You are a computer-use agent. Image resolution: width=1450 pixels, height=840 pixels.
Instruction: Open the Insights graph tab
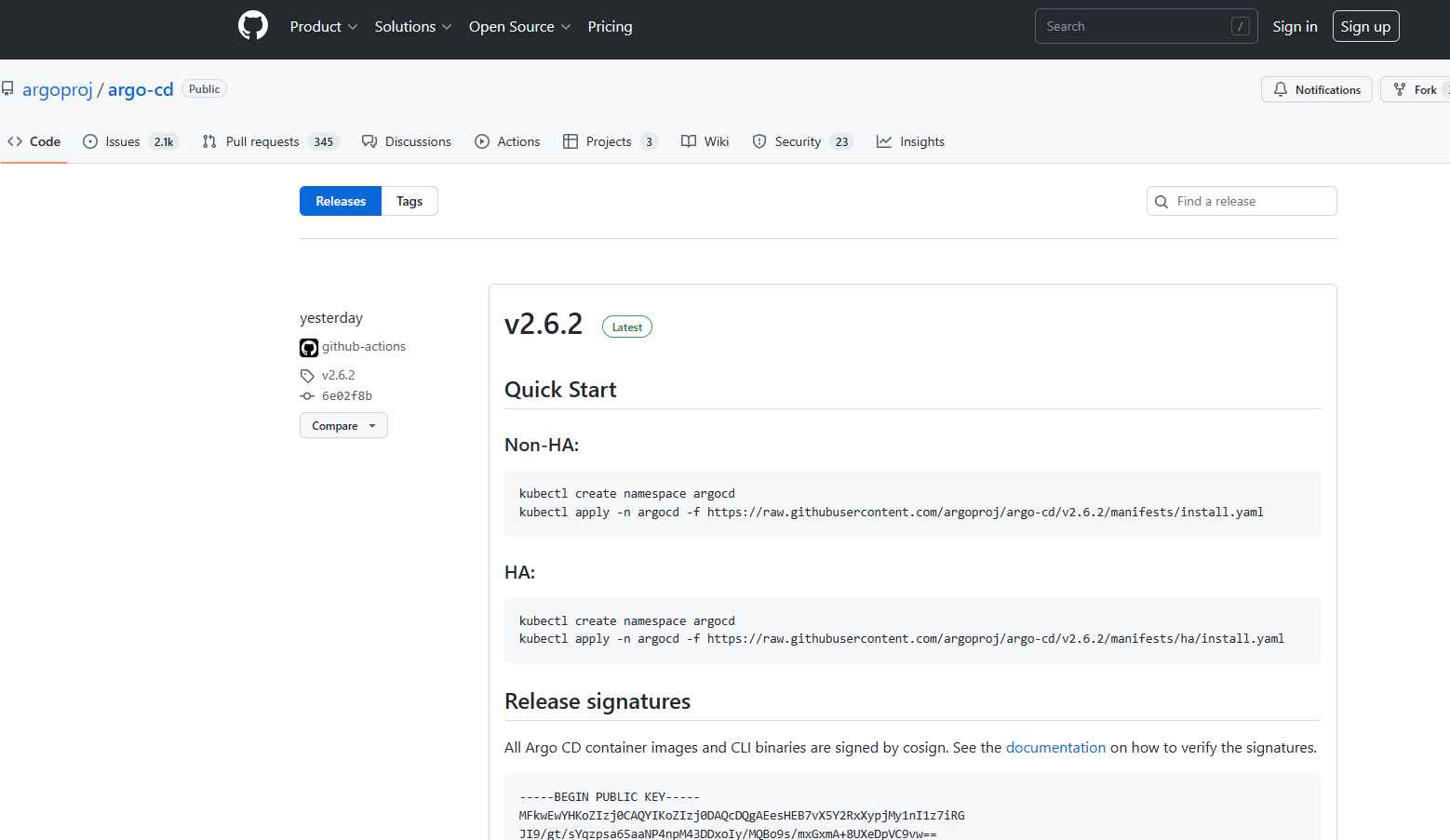(x=910, y=141)
